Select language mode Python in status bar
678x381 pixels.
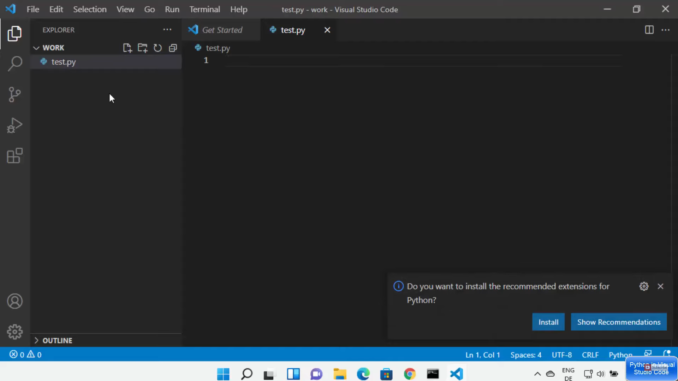click(x=620, y=355)
